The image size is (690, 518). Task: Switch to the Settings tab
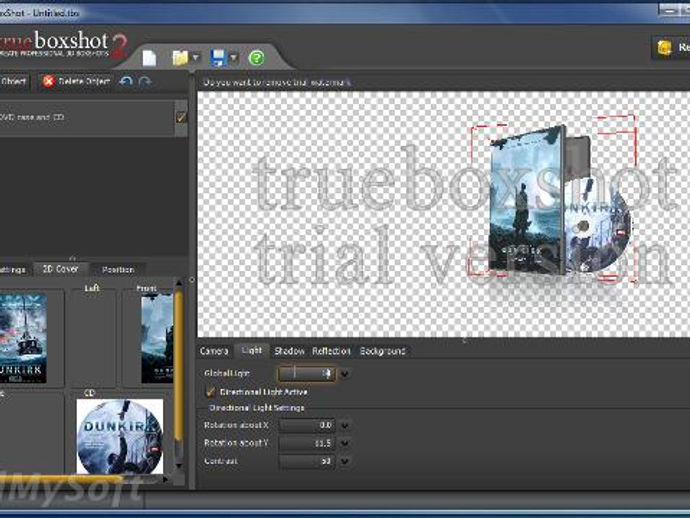[x=13, y=269]
